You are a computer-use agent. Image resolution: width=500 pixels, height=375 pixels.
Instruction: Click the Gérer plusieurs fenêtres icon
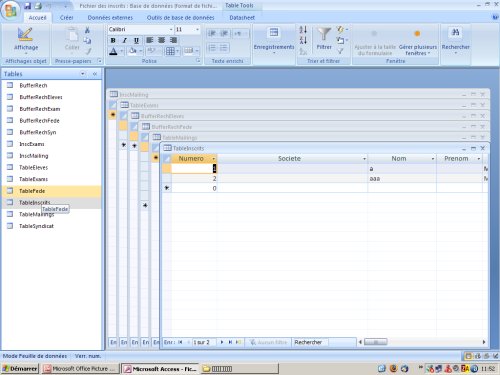[417, 34]
